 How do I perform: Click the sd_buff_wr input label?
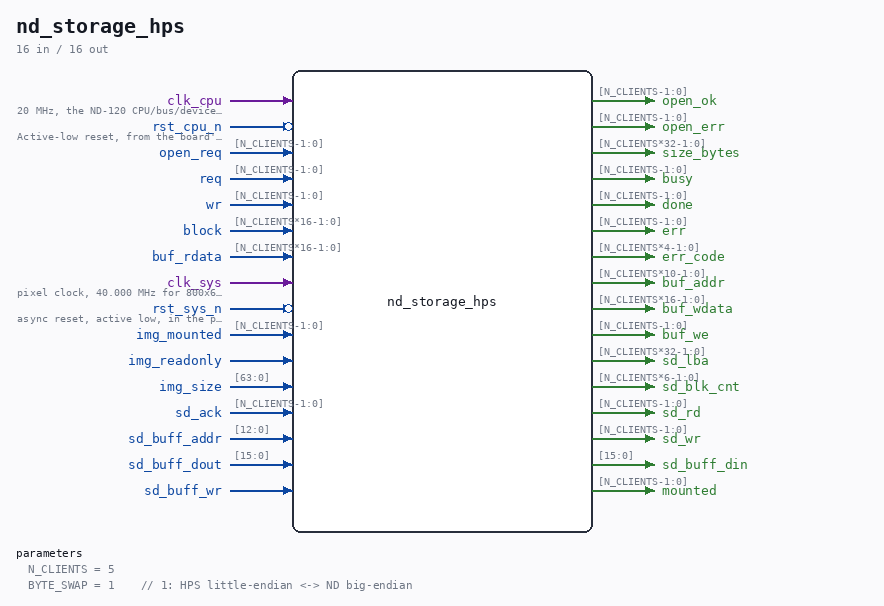pos(183,490)
